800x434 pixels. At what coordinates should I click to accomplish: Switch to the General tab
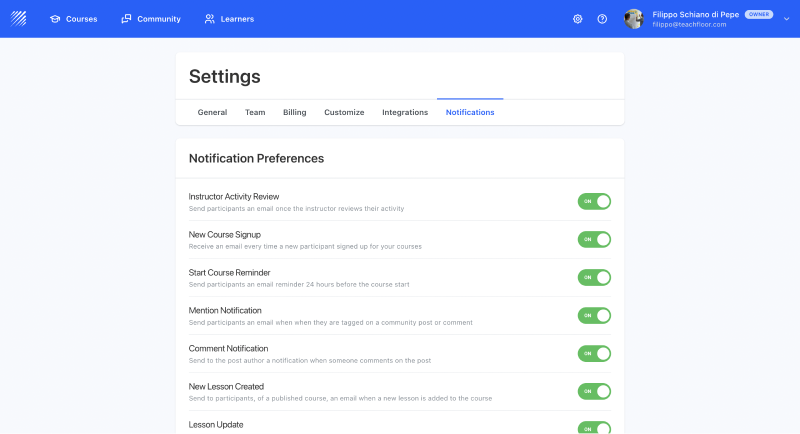(212, 113)
